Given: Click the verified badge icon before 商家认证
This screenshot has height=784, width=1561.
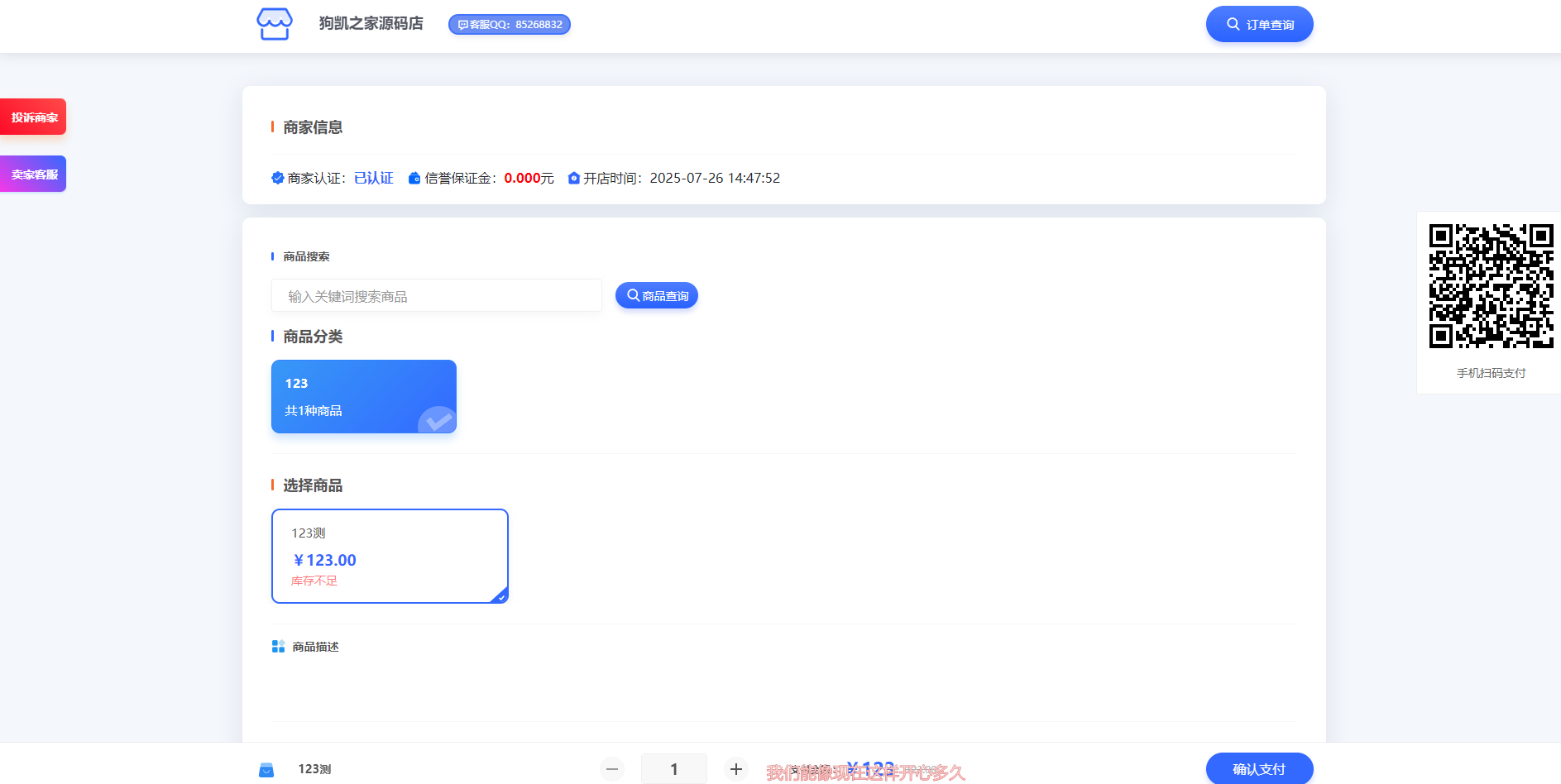Looking at the screenshot, I should 277,178.
